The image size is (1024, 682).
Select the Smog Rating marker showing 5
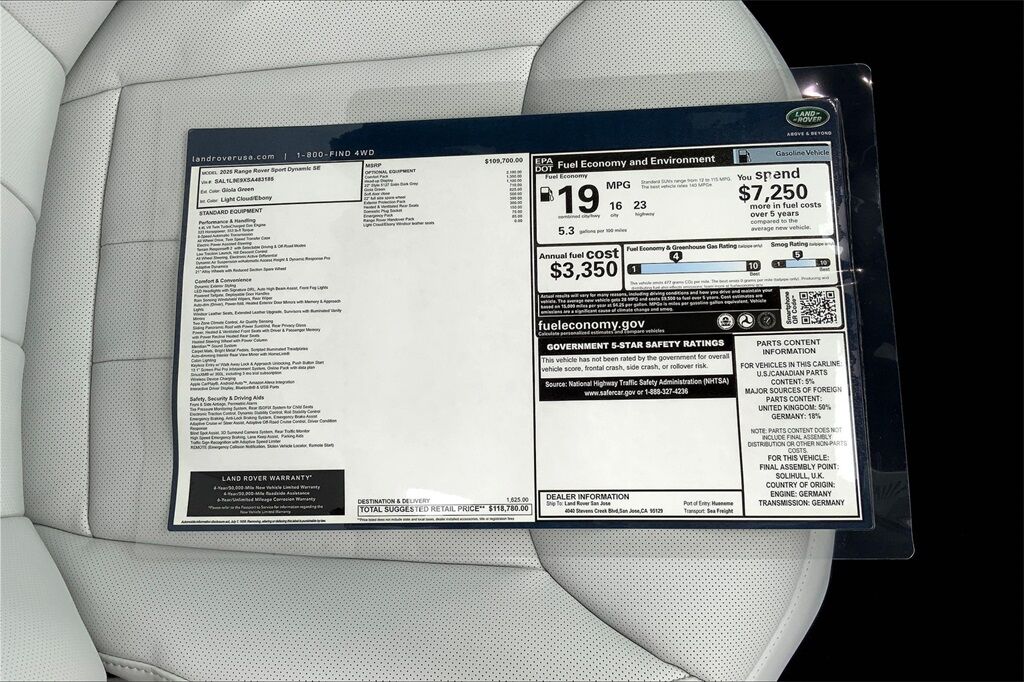coord(797,255)
